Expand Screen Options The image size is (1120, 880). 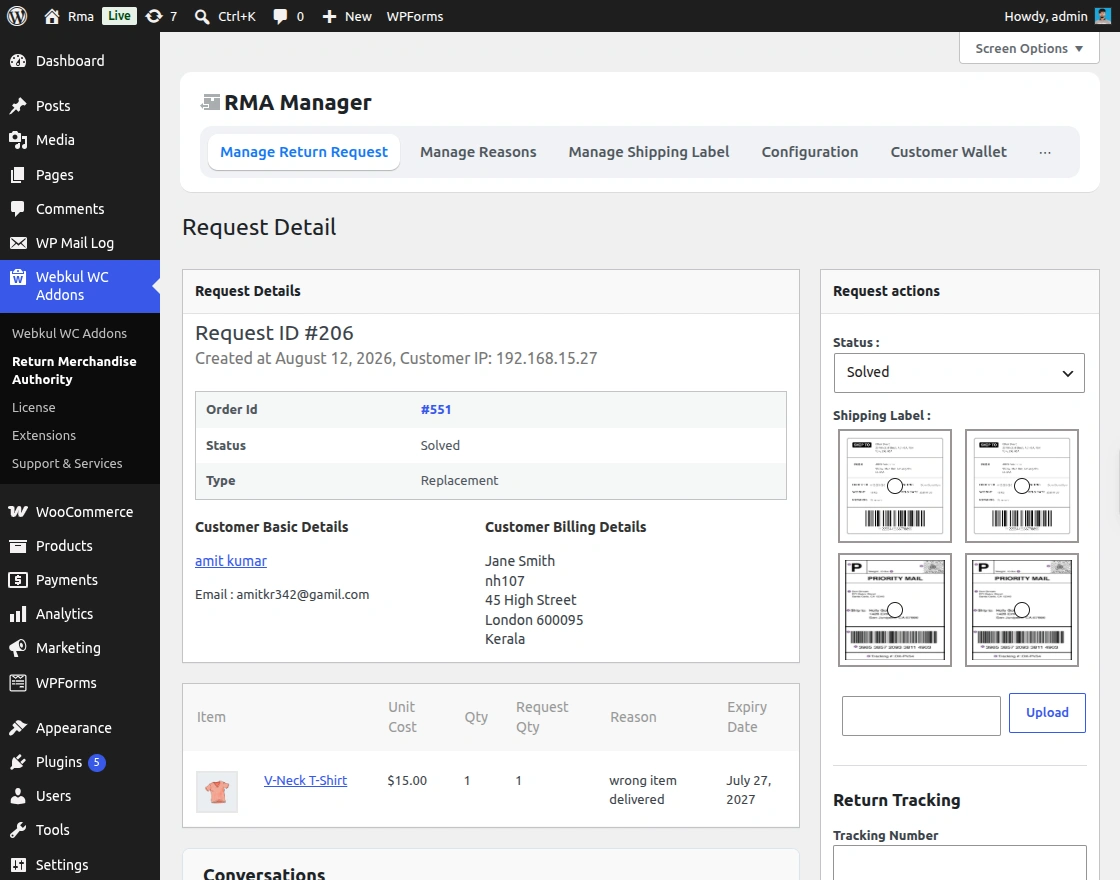(x=1029, y=49)
